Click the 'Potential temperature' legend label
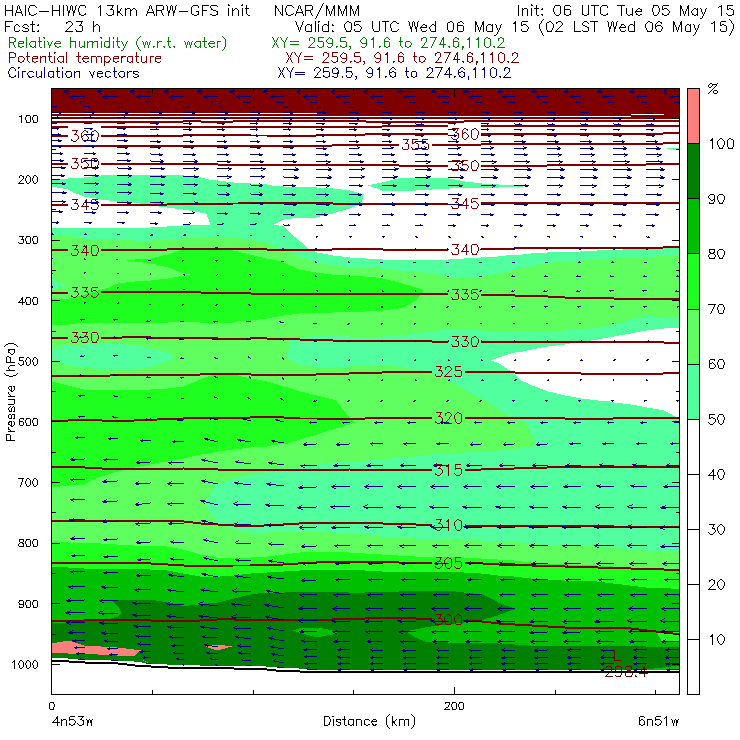 pos(84,58)
